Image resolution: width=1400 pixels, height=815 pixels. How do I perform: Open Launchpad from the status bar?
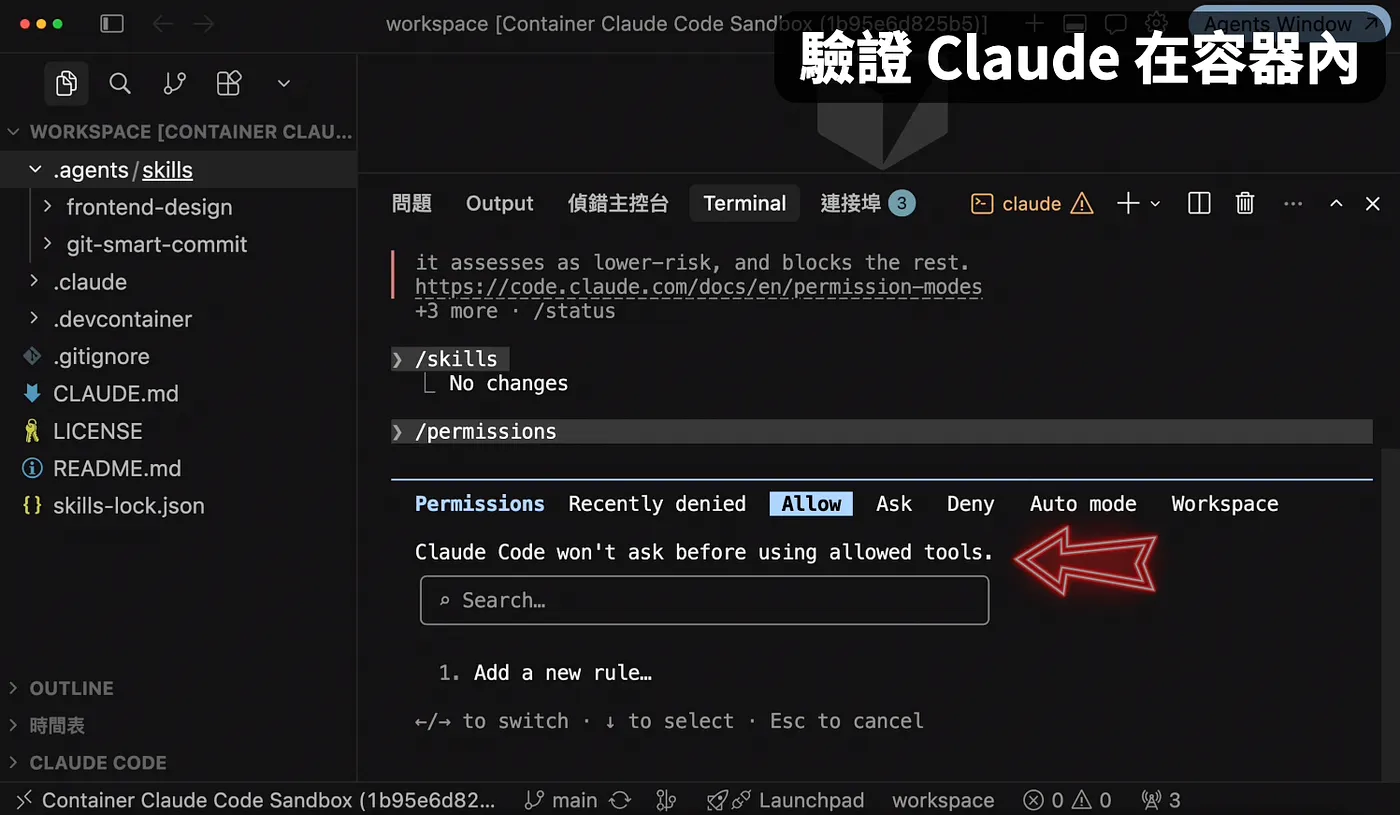point(785,800)
